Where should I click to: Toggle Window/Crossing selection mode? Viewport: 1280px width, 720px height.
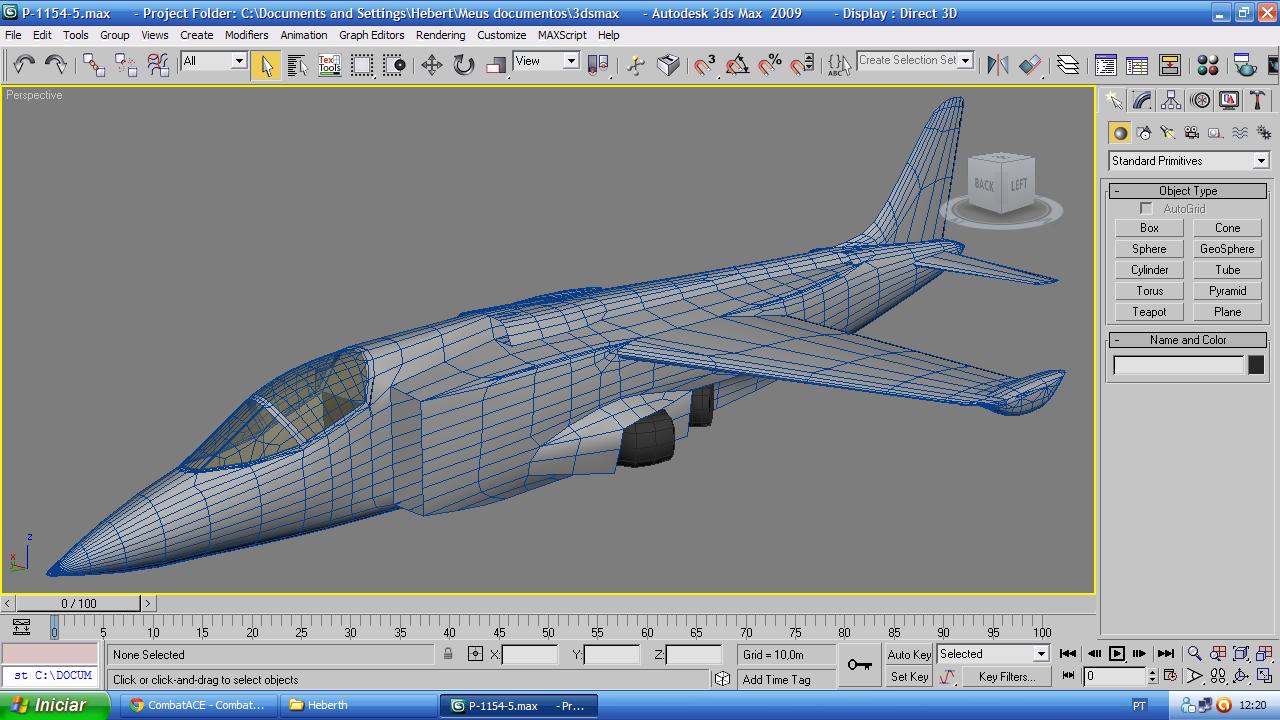(x=395, y=65)
